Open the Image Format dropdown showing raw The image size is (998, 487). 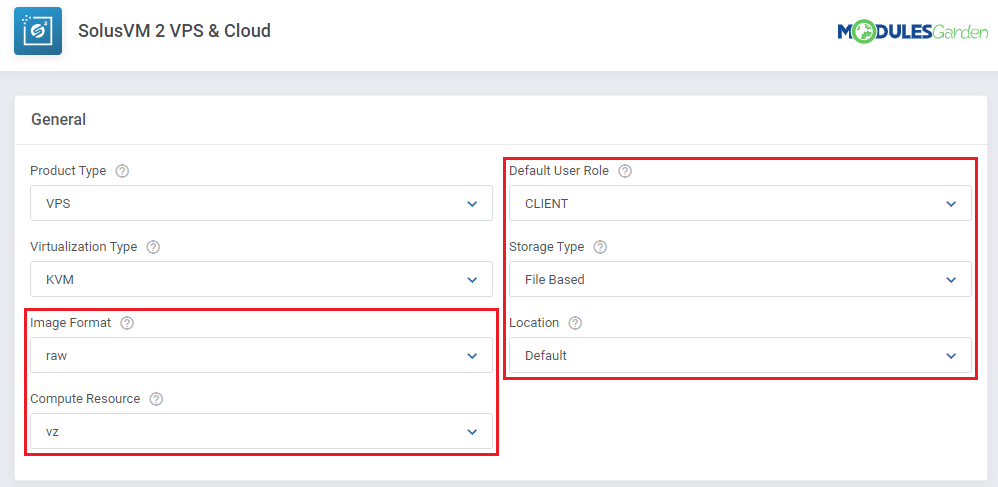(x=262, y=355)
